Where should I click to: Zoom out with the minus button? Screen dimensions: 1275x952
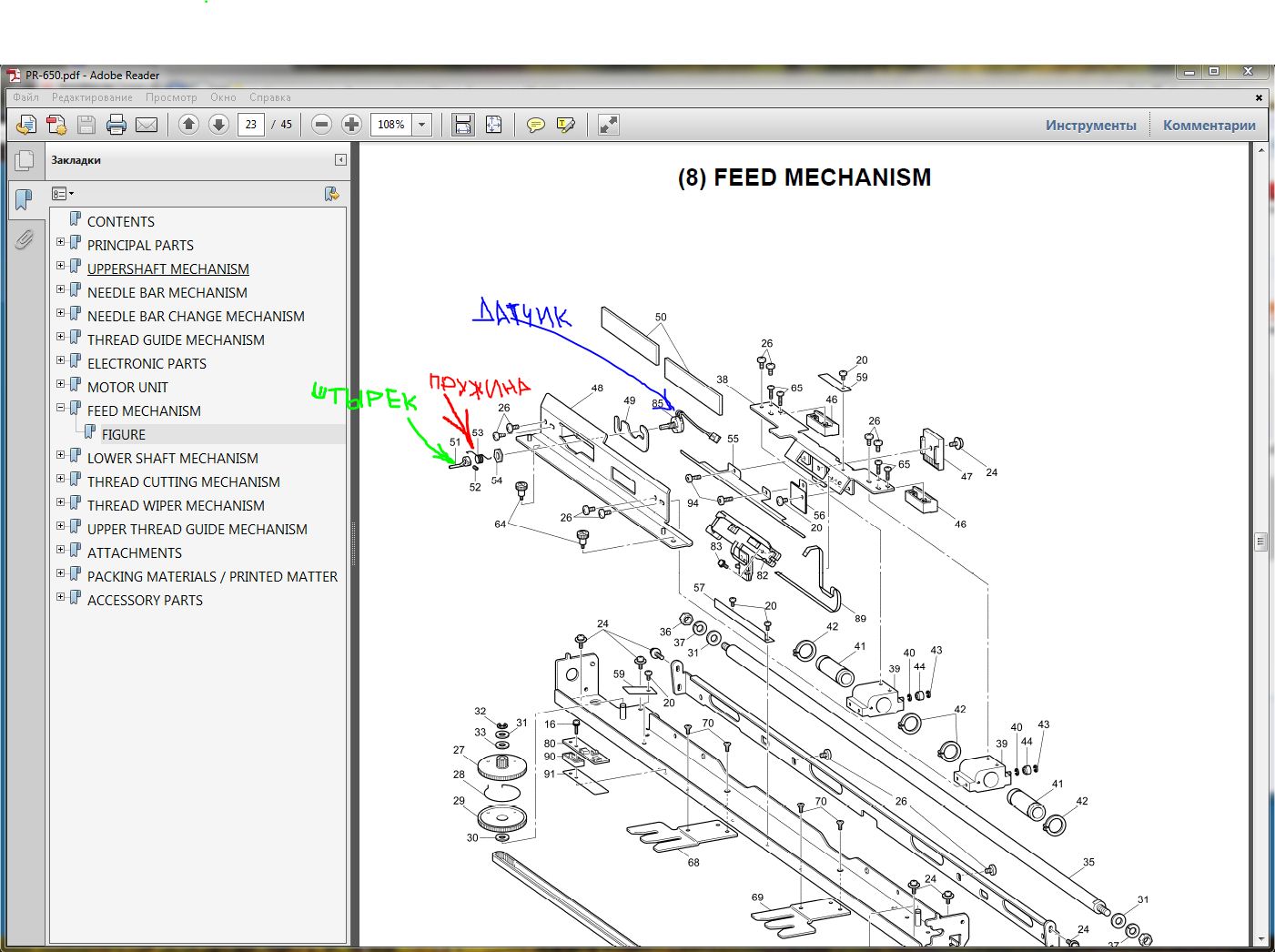click(321, 125)
